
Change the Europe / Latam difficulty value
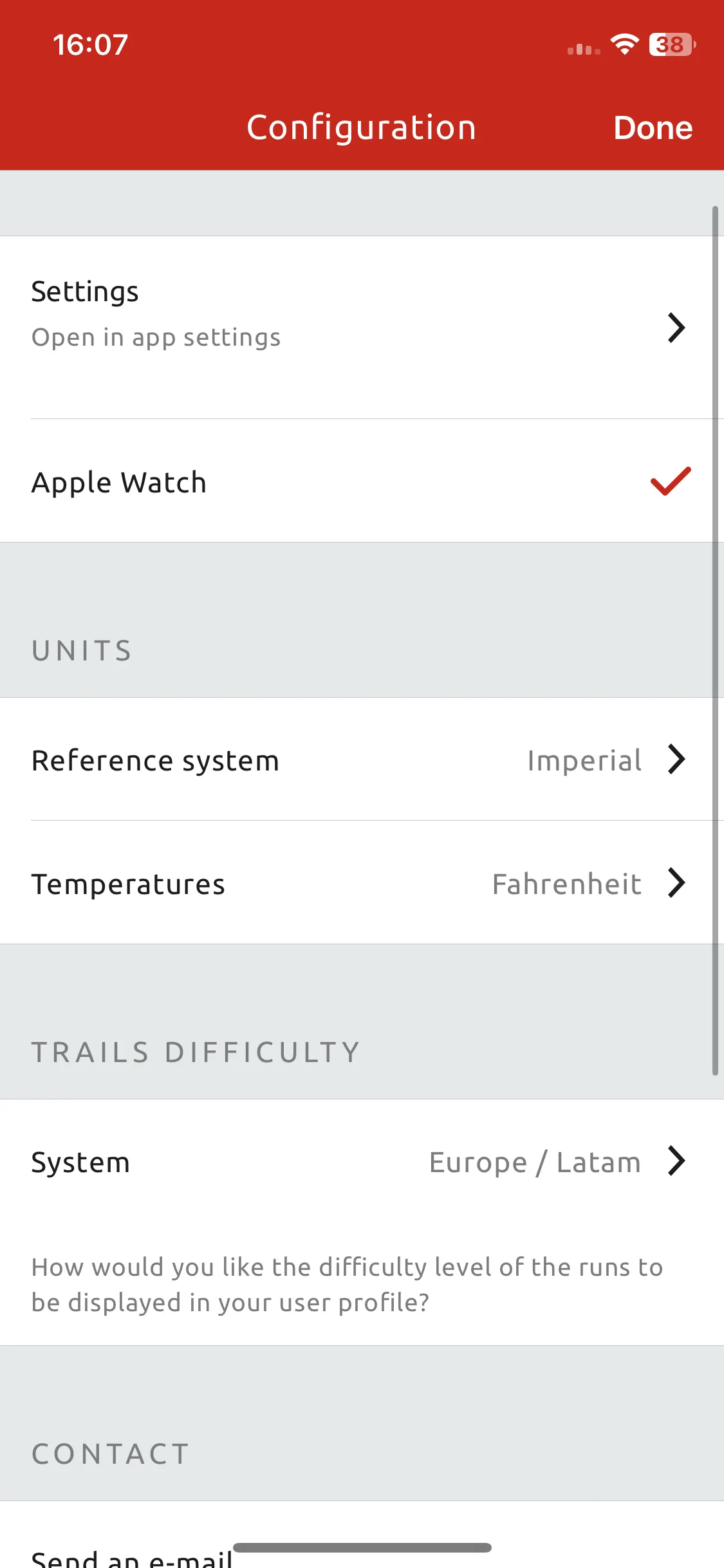[x=535, y=1162]
